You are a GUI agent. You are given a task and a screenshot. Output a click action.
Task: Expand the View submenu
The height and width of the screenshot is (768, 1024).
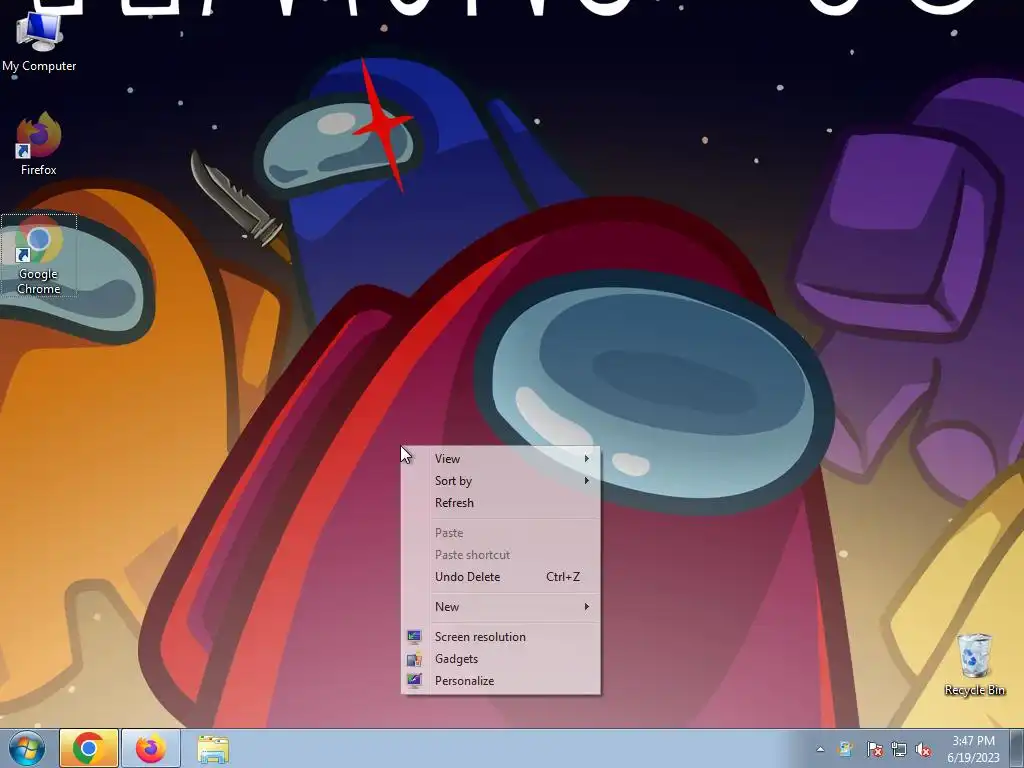pos(501,458)
